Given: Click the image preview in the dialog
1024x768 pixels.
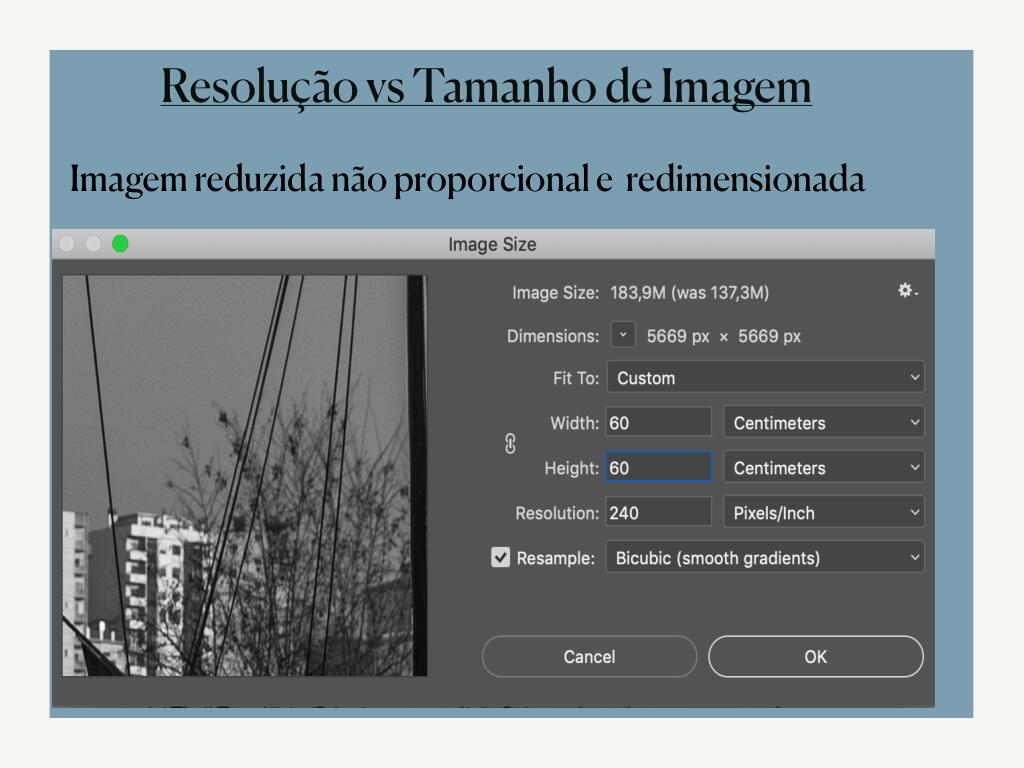Looking at the screenshot, I should 245,475.
